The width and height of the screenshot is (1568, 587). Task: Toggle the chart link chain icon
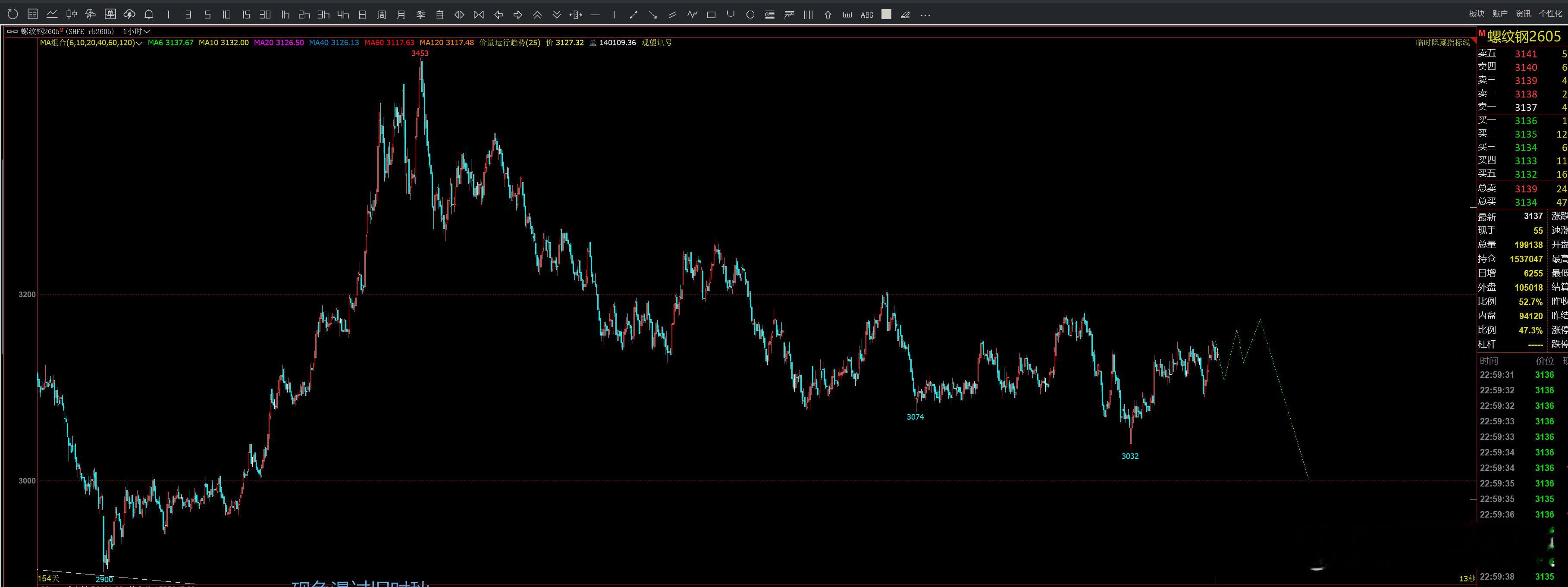[x=12, y=31]
